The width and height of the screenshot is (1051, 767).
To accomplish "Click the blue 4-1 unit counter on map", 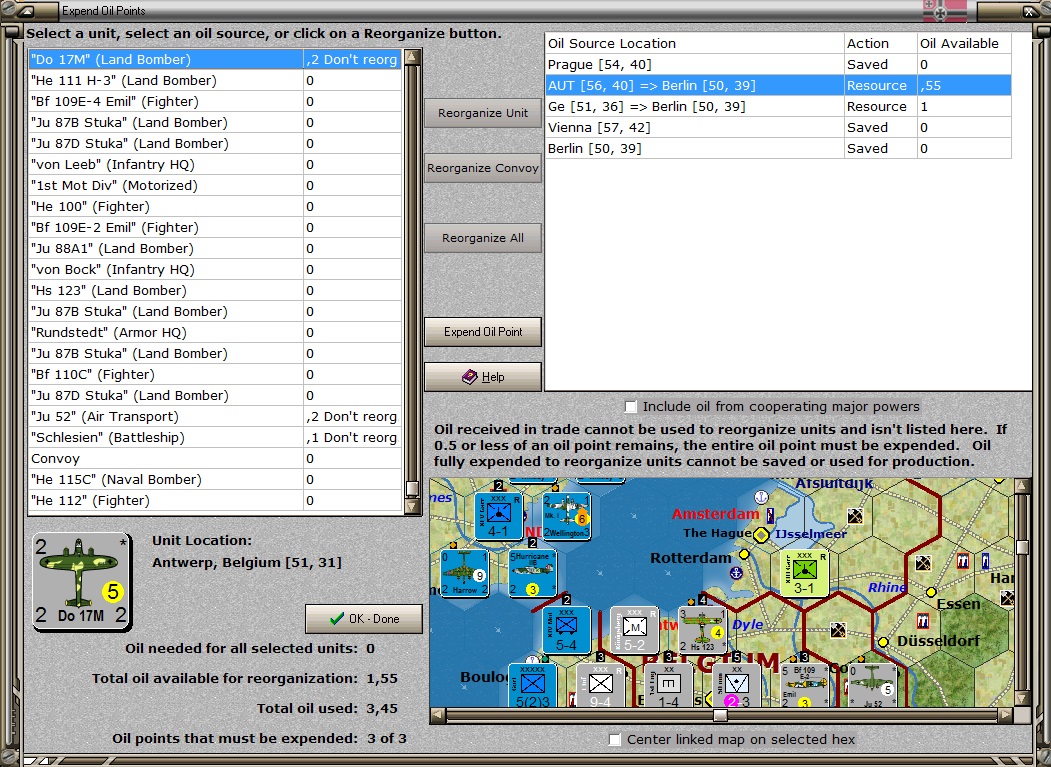I will [x=499, y=516].
